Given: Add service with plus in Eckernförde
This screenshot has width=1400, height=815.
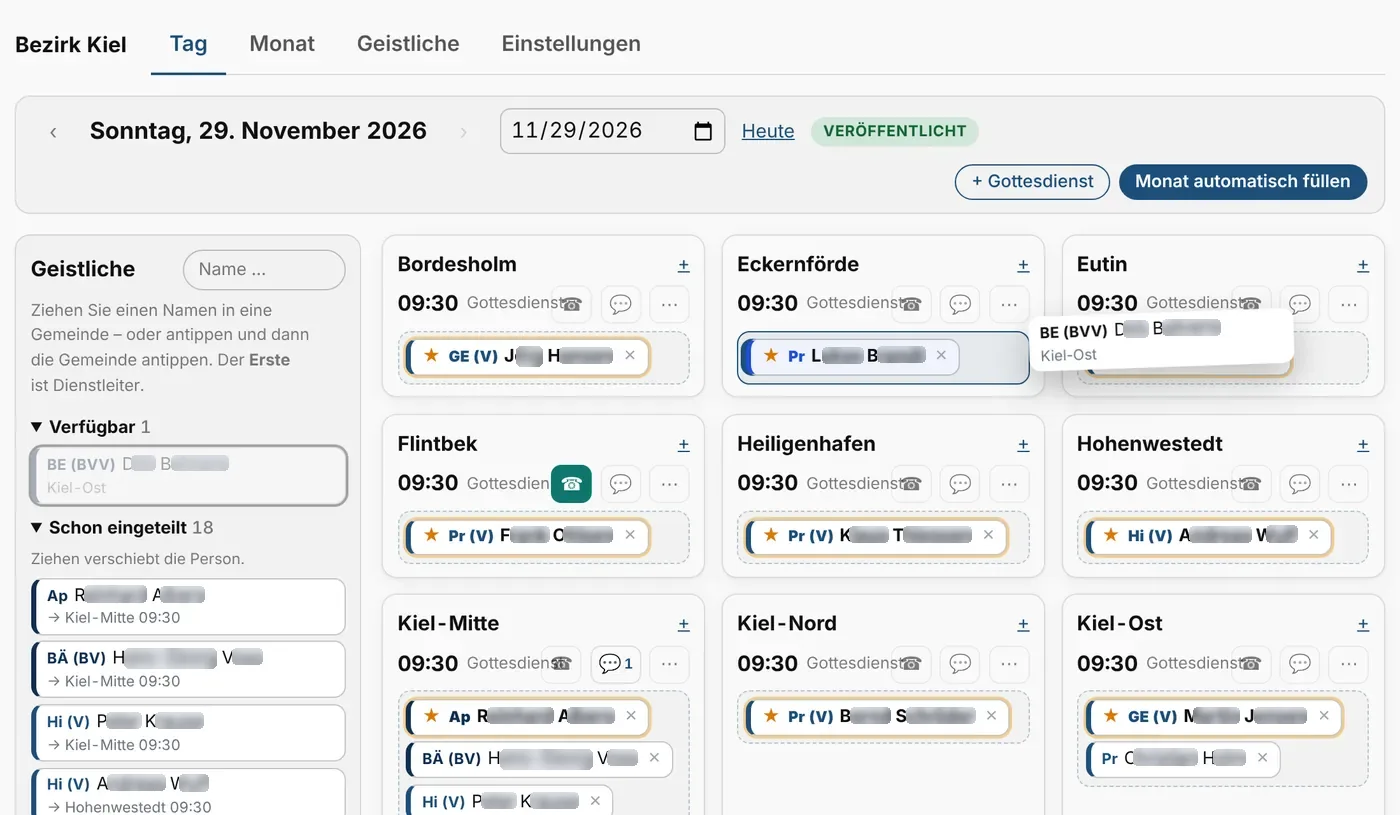Looking at the screenshot, I should 1024,265.
